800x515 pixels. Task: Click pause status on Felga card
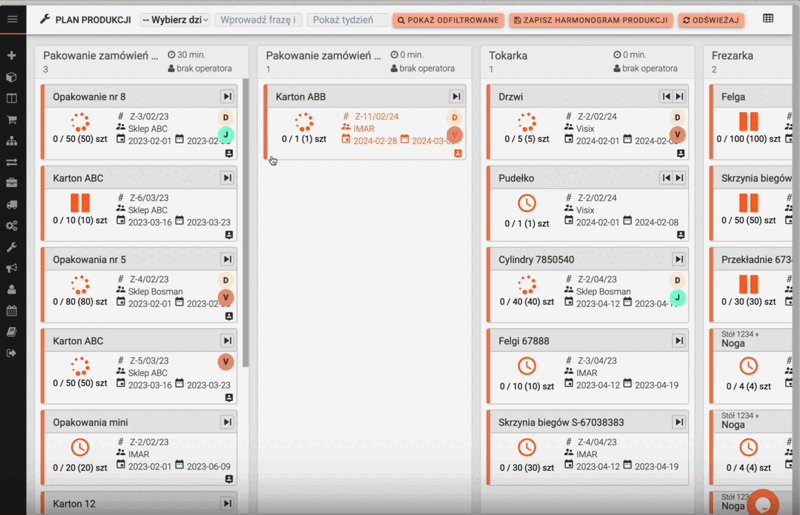pos(748,122)
